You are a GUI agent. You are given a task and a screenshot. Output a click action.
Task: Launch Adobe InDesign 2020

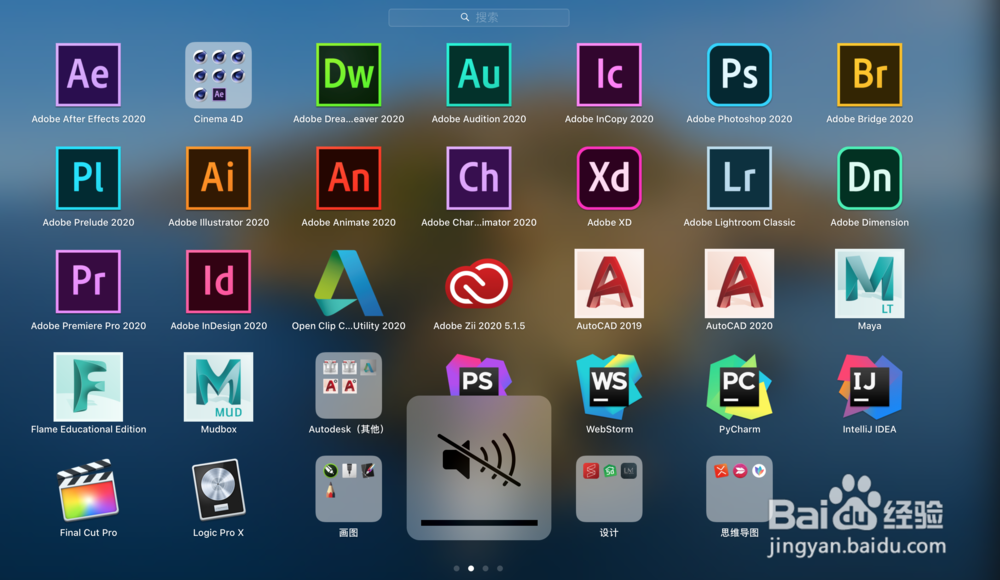pyautogui.click(x=218, y=282)
